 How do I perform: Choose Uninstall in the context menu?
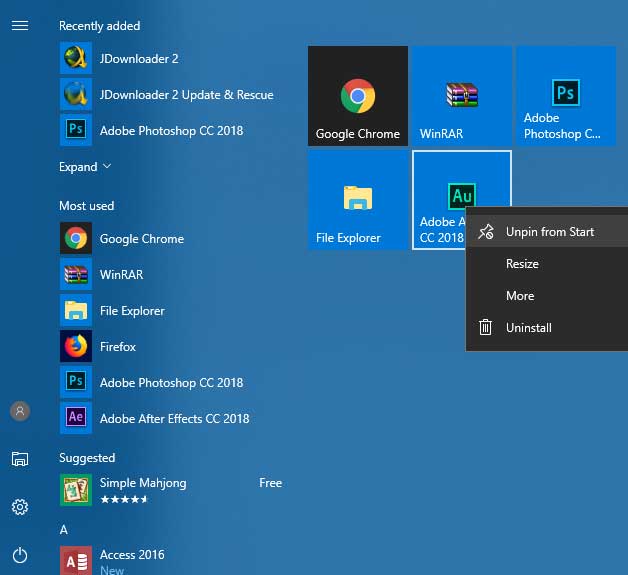coord(547,328)
